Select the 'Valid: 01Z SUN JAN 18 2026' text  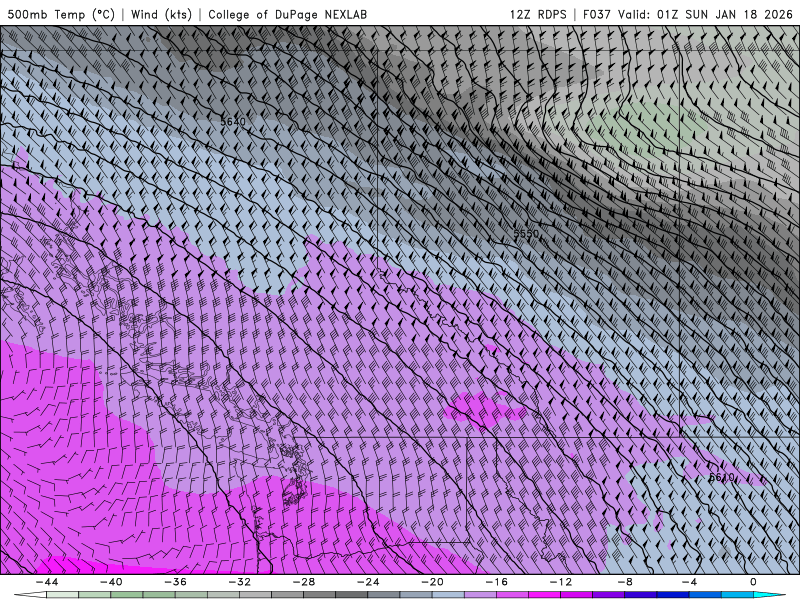705,14
